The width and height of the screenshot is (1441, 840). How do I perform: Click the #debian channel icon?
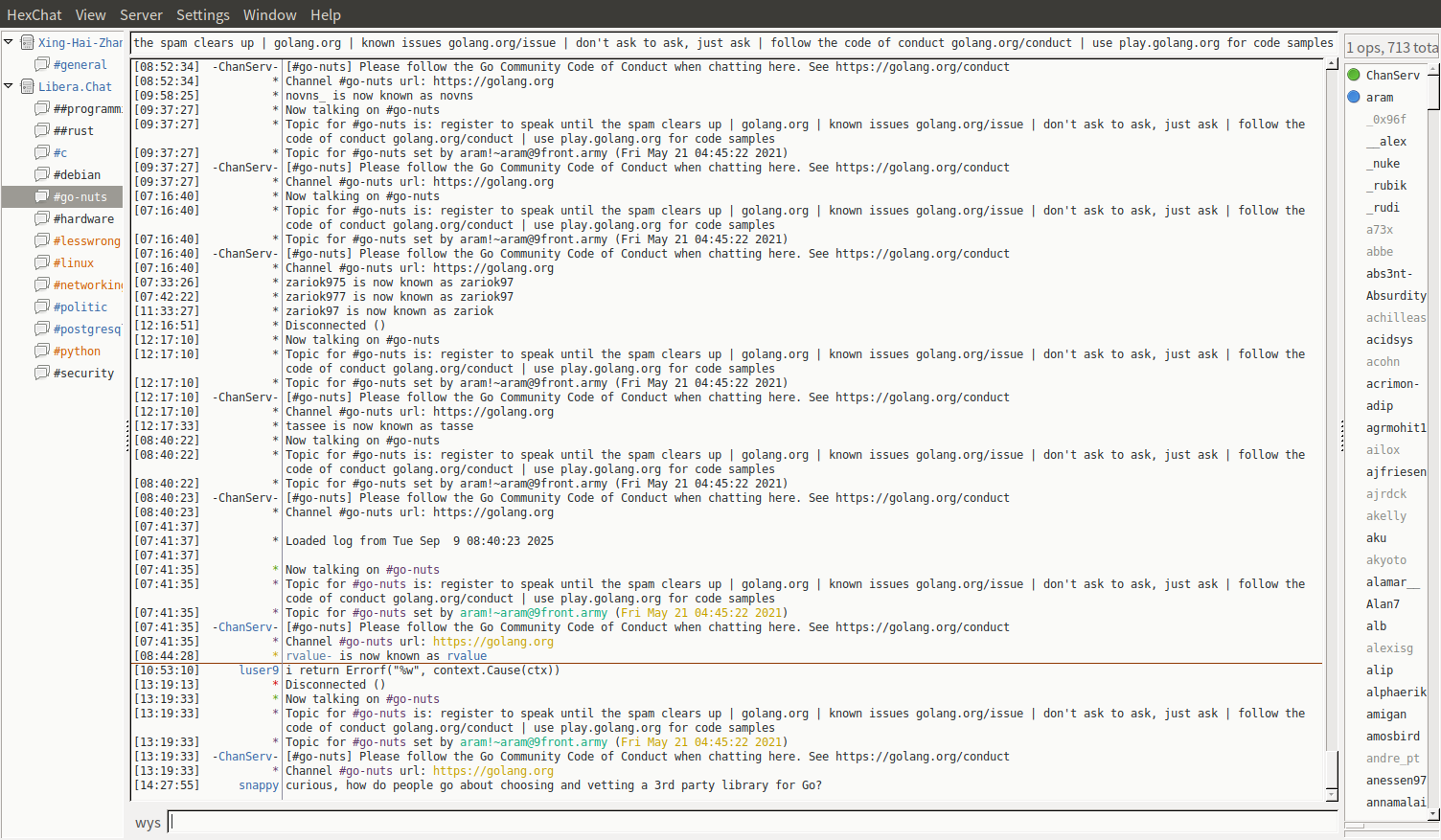pyautogui.click(x=42, y=174)
